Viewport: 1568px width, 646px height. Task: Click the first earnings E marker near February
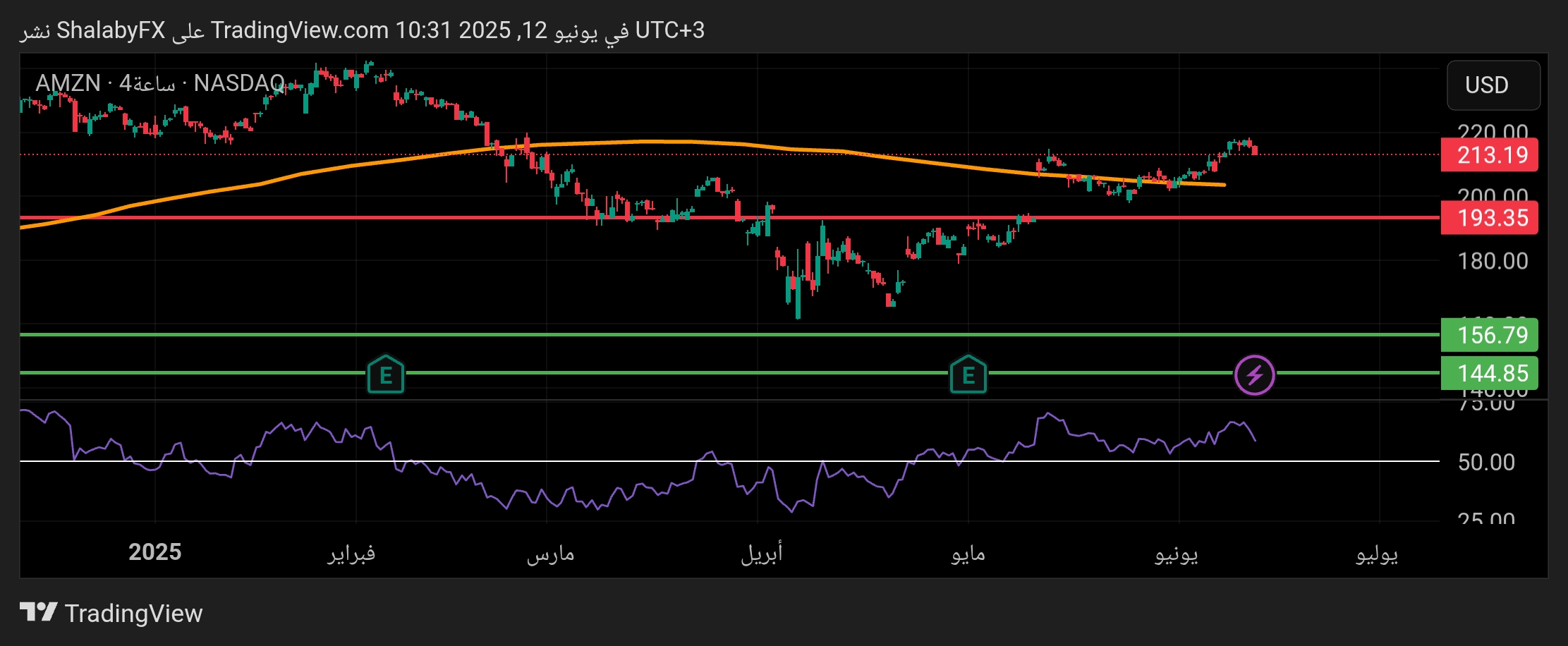click(386, 374)
